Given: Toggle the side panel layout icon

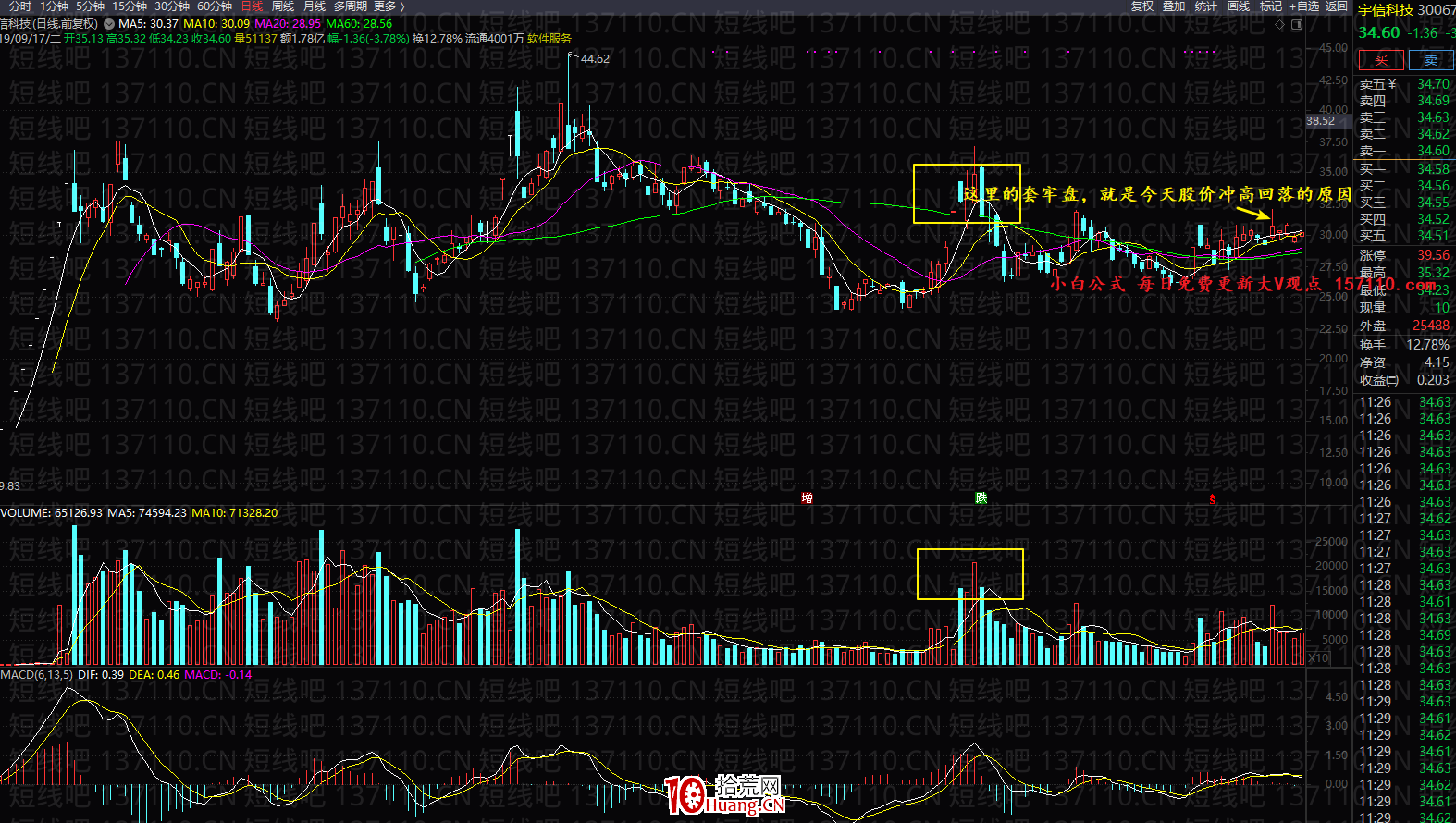Looking at the screenshot, I should click(1297, 25).
